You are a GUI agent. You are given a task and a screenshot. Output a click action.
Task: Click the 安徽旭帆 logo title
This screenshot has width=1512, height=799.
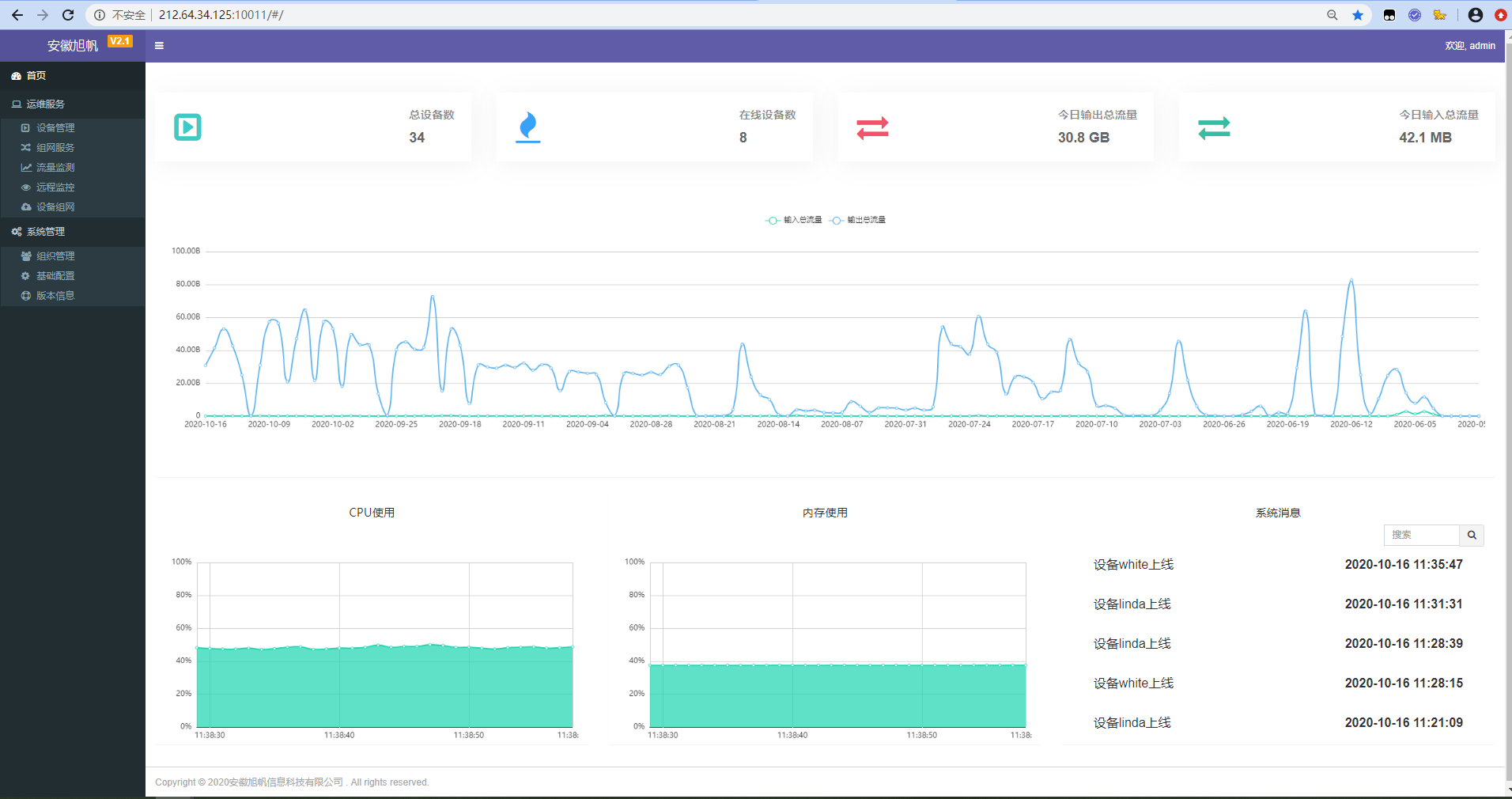73,46
